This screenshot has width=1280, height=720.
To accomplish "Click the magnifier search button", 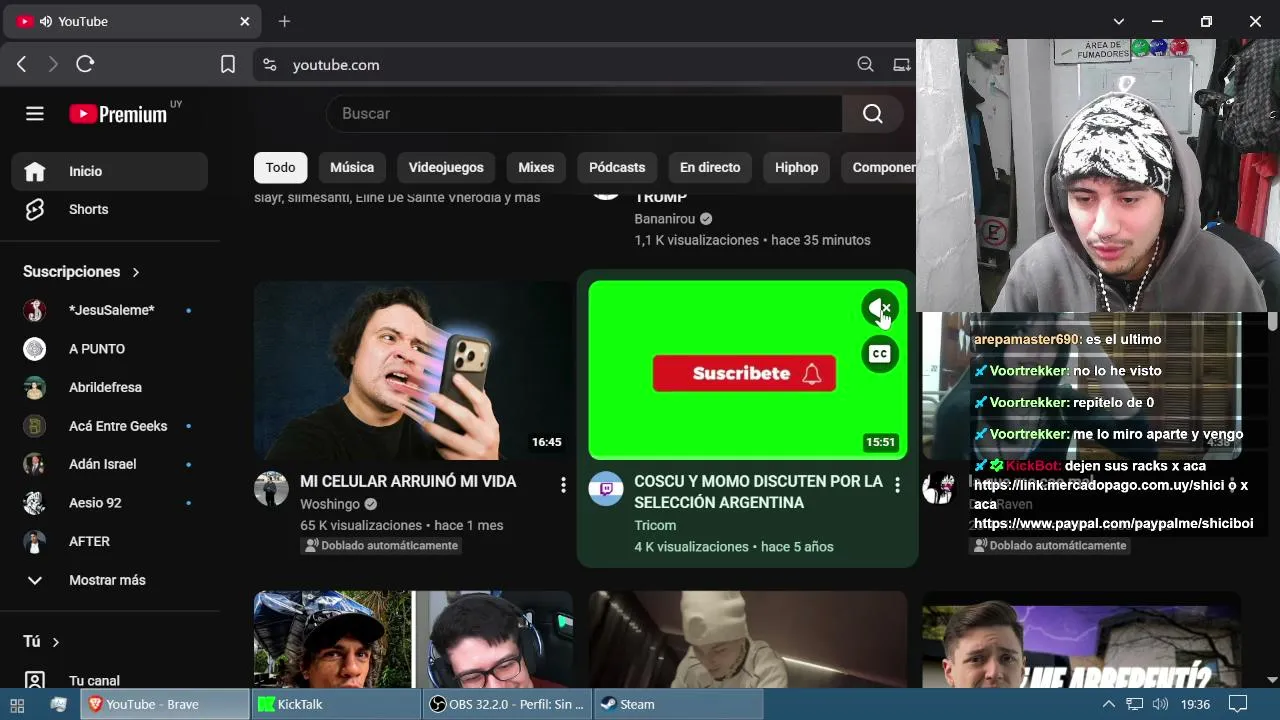I will point(873,114).
